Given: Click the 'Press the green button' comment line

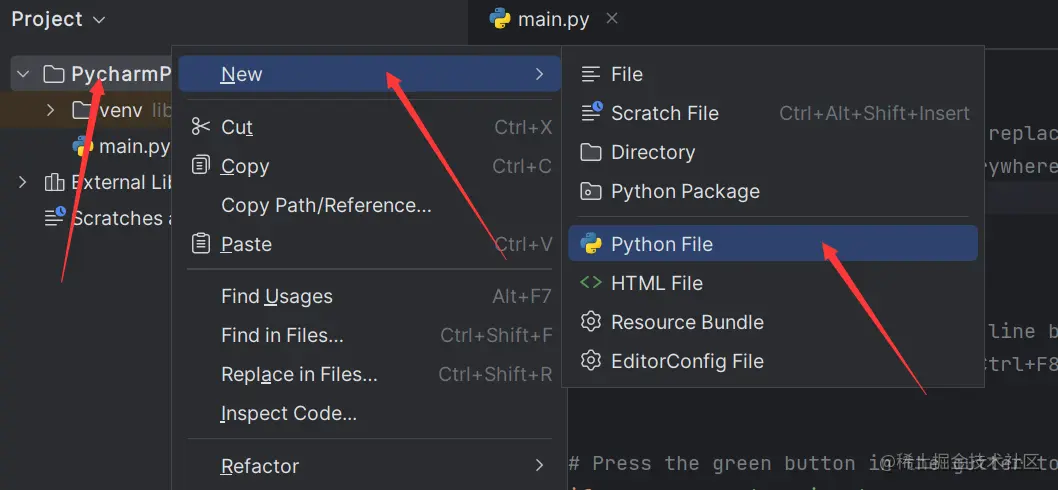Looking at the screenshot, I should tap(813, 463).
